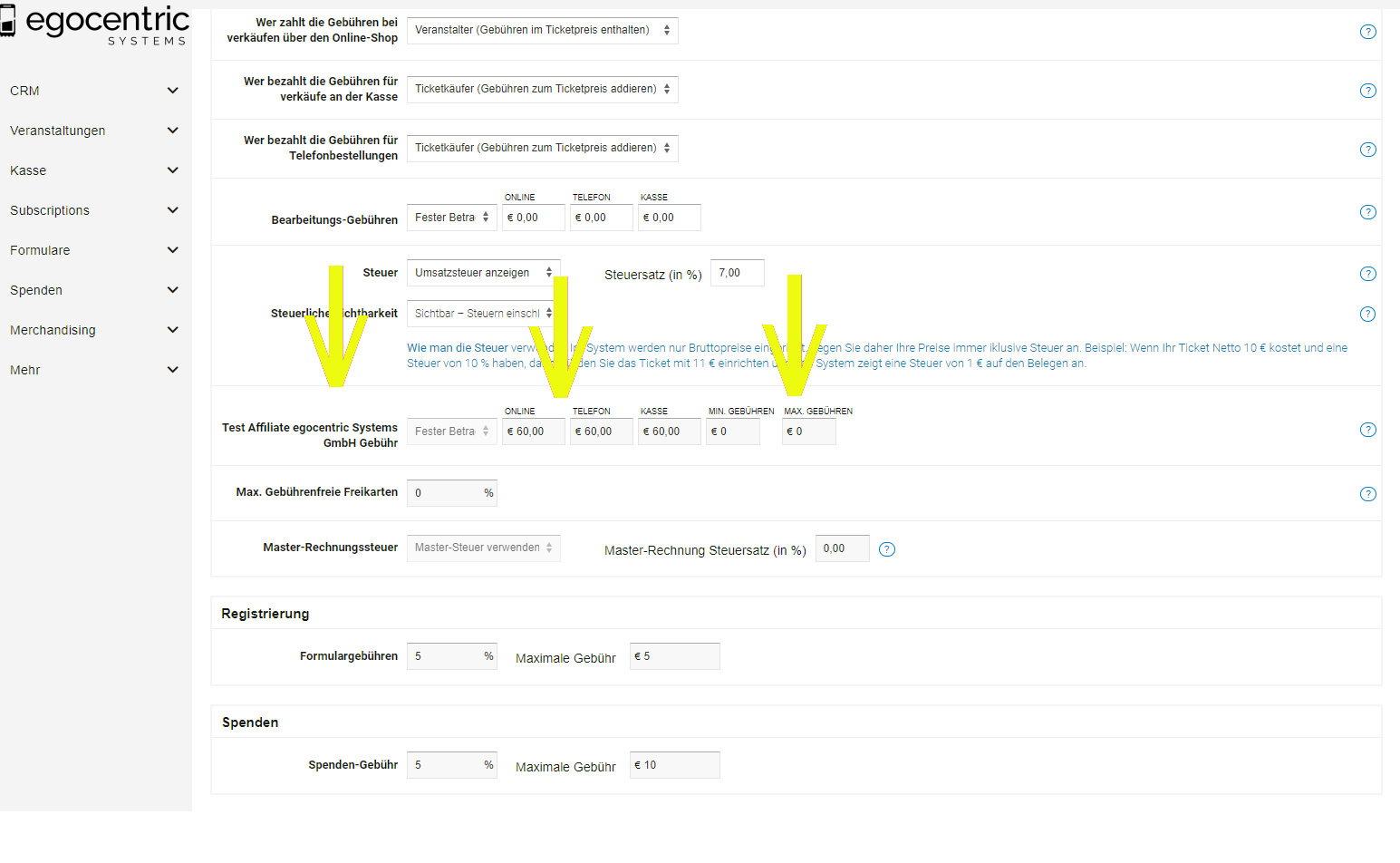Expand the Spenden sidebar chevron

(x=173, y=290)
